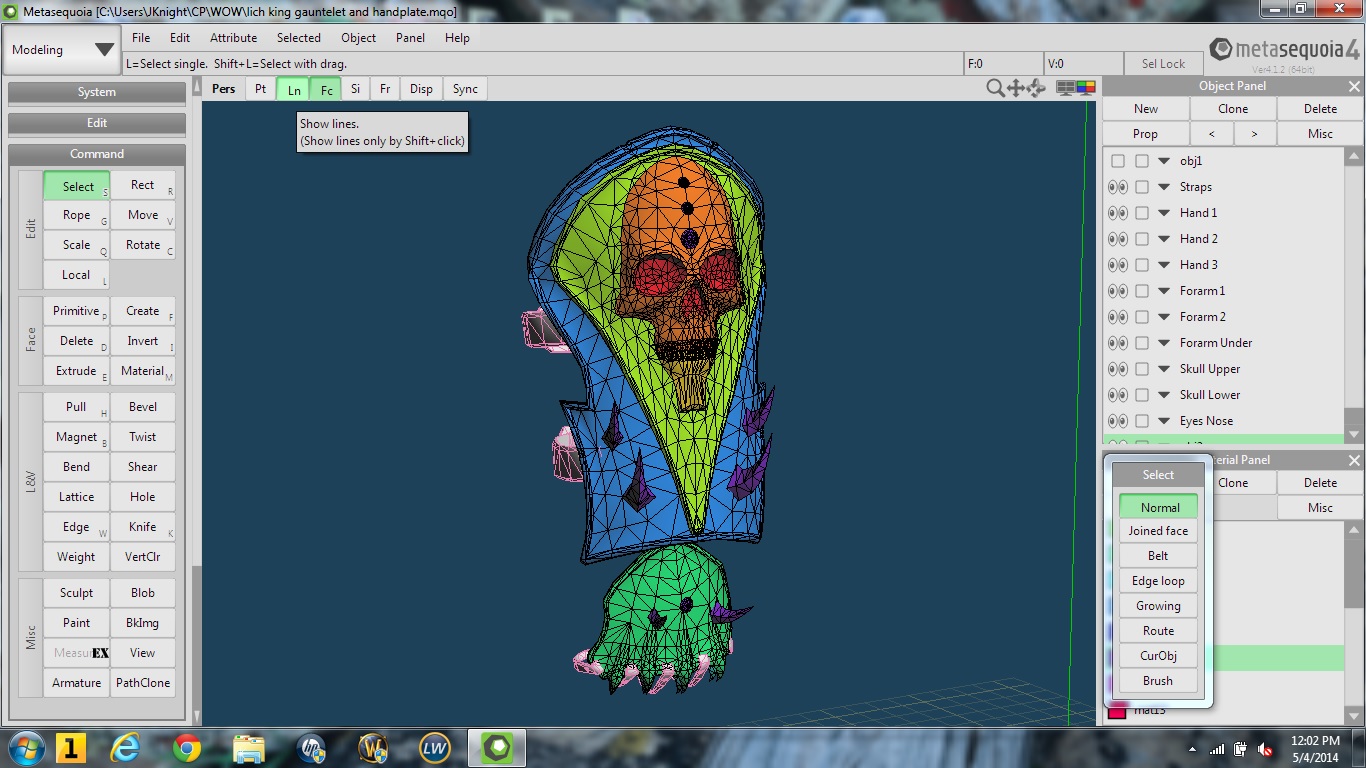Click the power plug tray icon
The height and width of the screenshot is (768, 1366).
pyautogui.click(x=1241, y=749)
